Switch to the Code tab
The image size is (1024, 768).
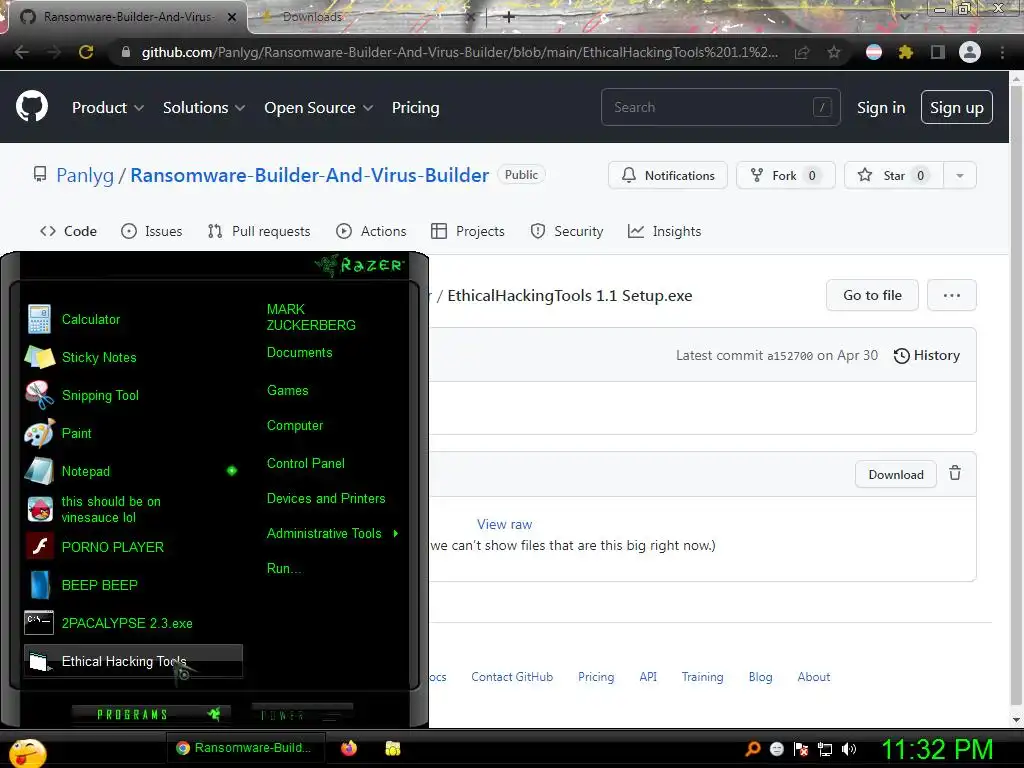pyautogui.click(x=68, y=231)
